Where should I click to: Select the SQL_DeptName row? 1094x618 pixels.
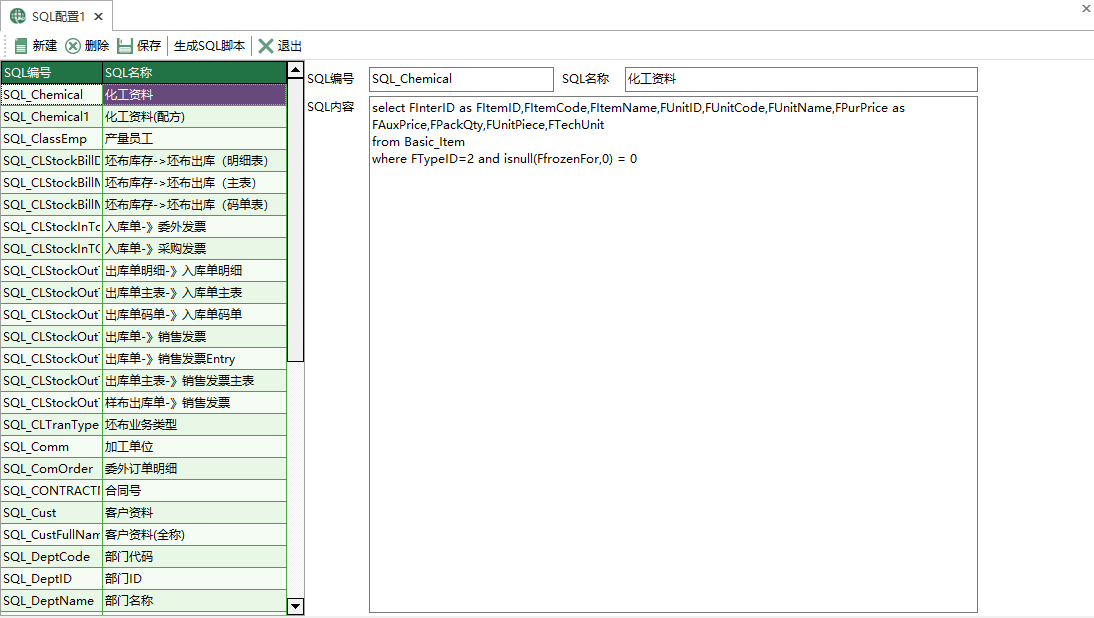coord(52,601)
